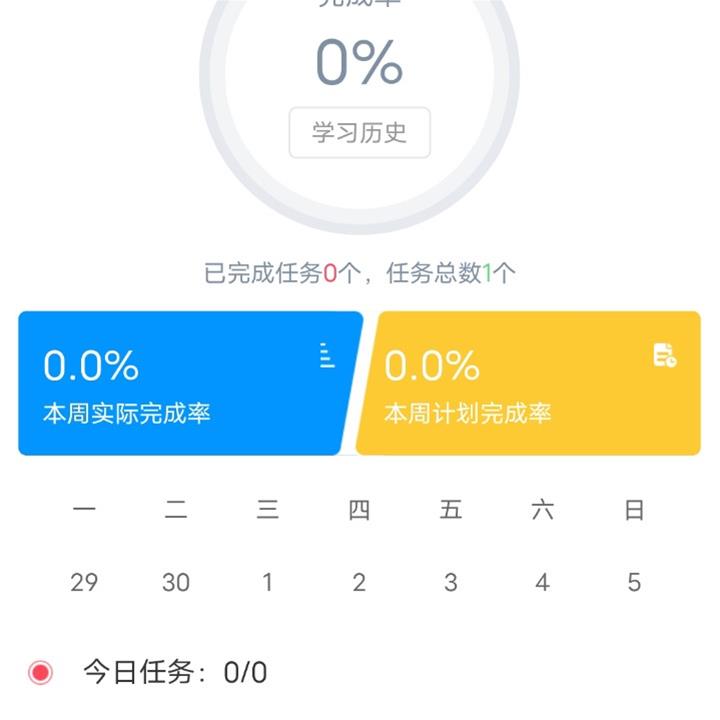Select date 4 in the week calendar
Image resolution: width=720 pixels, height=720 pixels.
pos(543,582)
